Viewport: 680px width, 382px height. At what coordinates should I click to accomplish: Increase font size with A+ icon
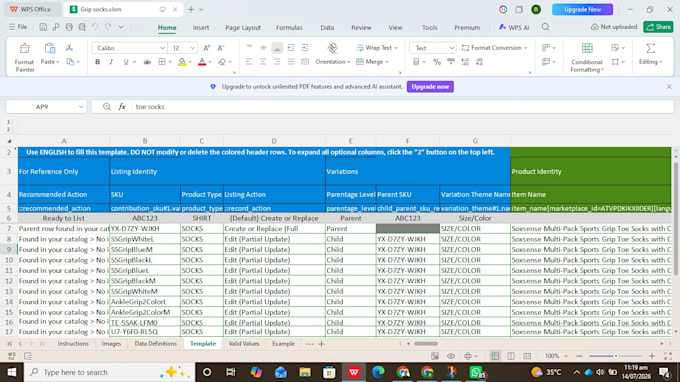click(x=207, y=48)
